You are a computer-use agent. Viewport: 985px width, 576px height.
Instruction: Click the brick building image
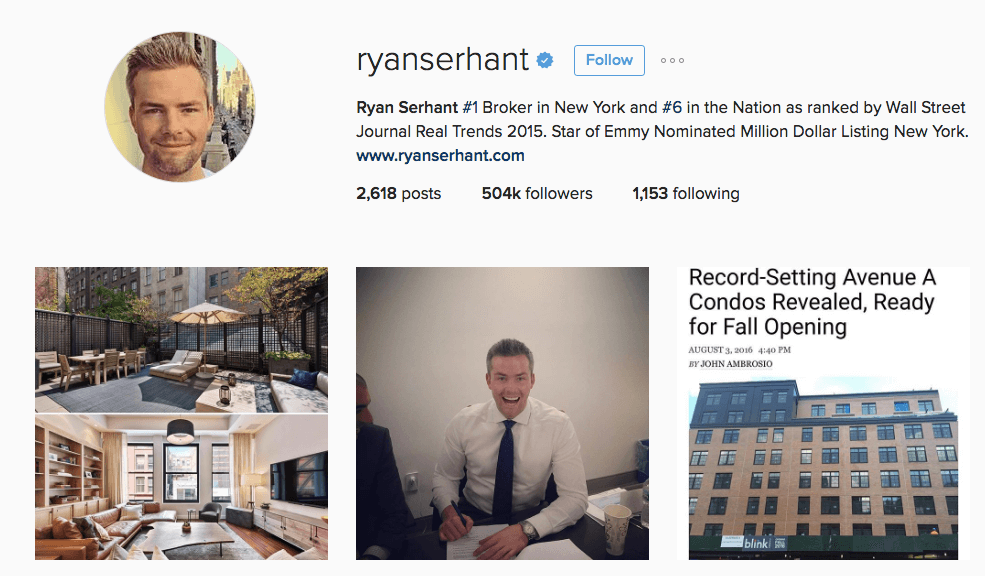(823, 469)
